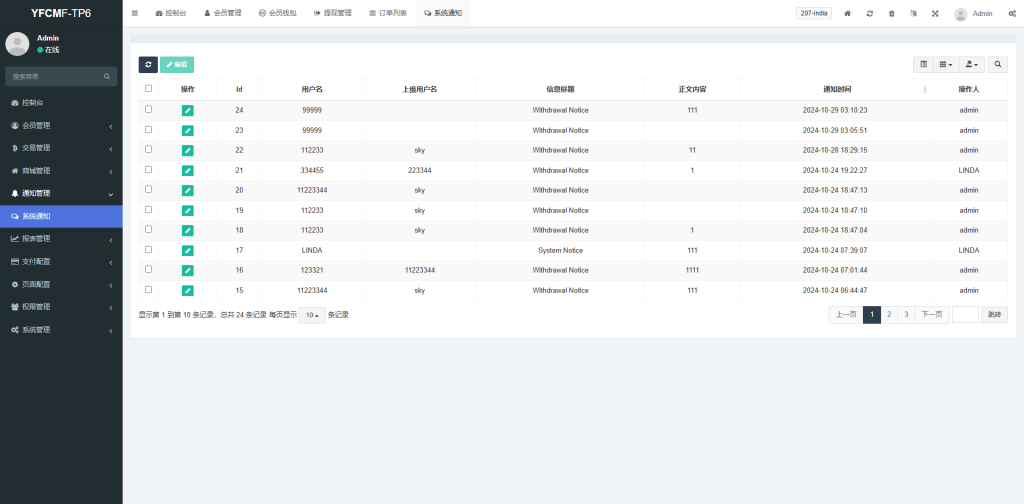The width and height of the screenshot is (1024, 504).
Task: Toggle table card view icon
Action: click(923, 64)
